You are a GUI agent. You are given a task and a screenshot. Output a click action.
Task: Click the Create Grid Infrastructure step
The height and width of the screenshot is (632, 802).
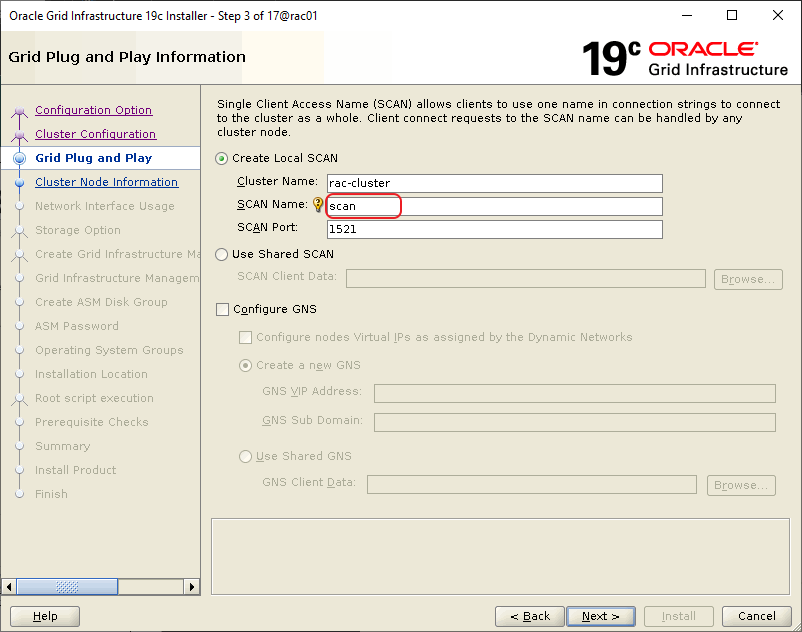pyautogui.click(x=117, y=254)
